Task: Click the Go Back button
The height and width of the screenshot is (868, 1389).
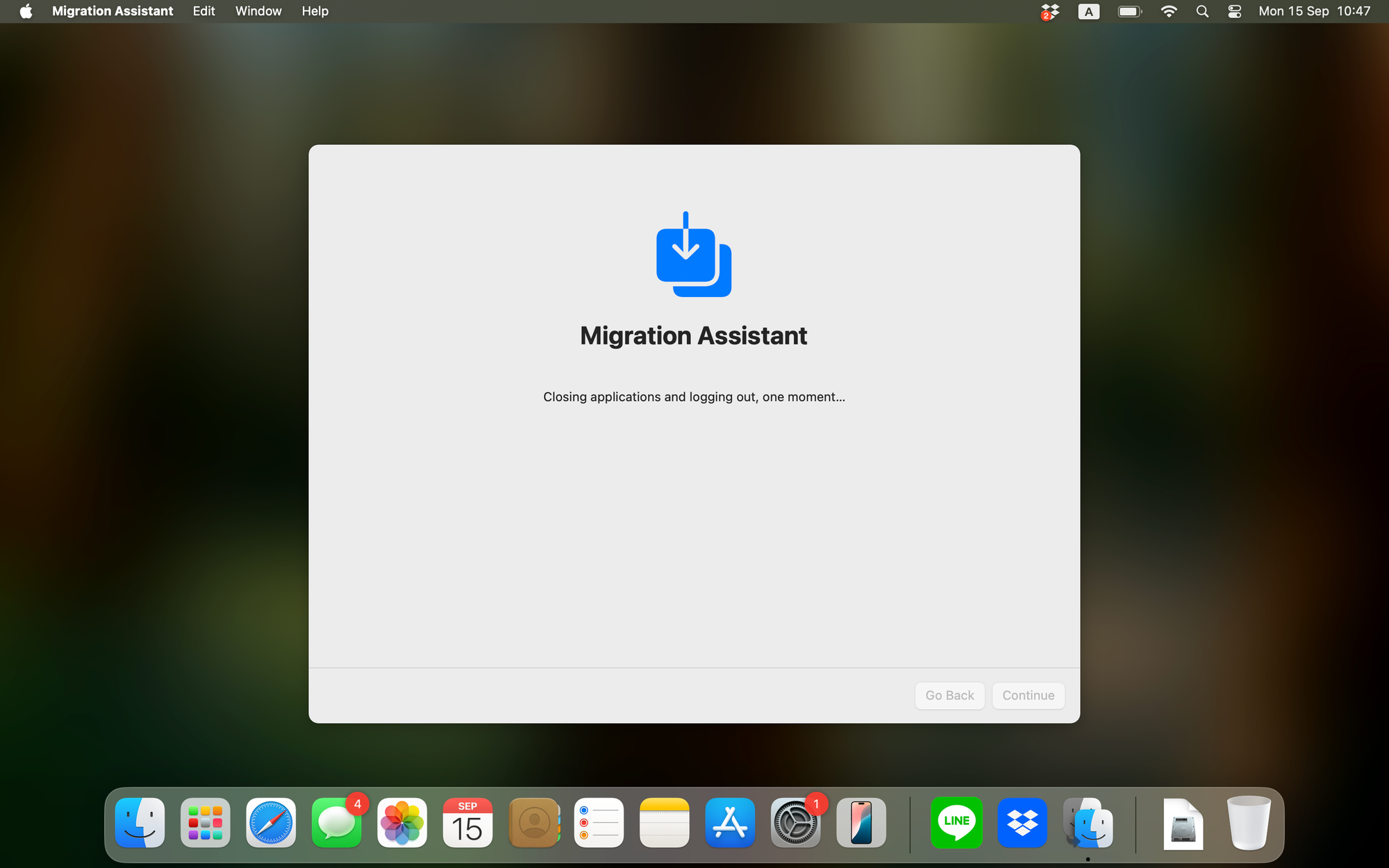Action: click(949, 695)
